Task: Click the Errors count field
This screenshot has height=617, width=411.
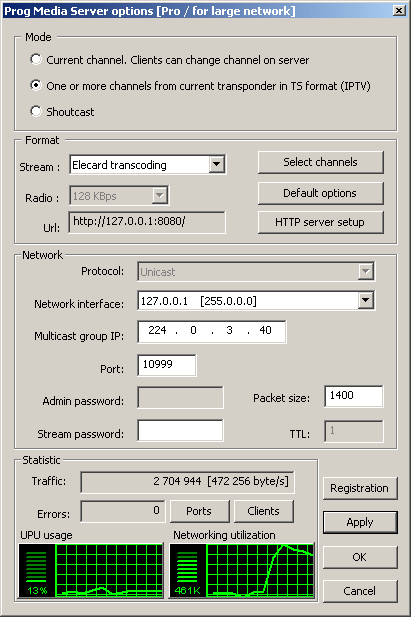Action: (x=123, y=511)
